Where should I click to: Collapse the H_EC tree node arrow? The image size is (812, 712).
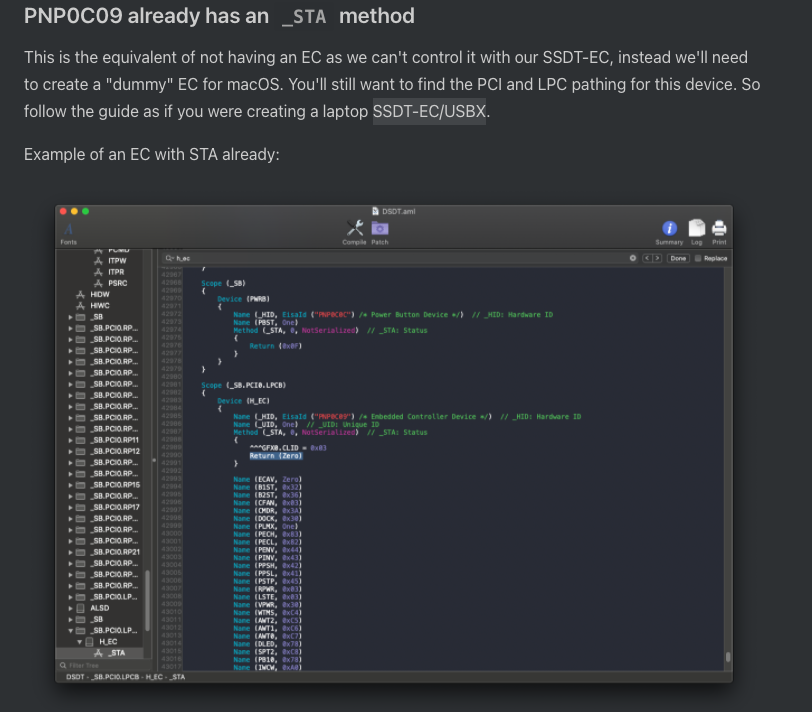coord(80,642)
